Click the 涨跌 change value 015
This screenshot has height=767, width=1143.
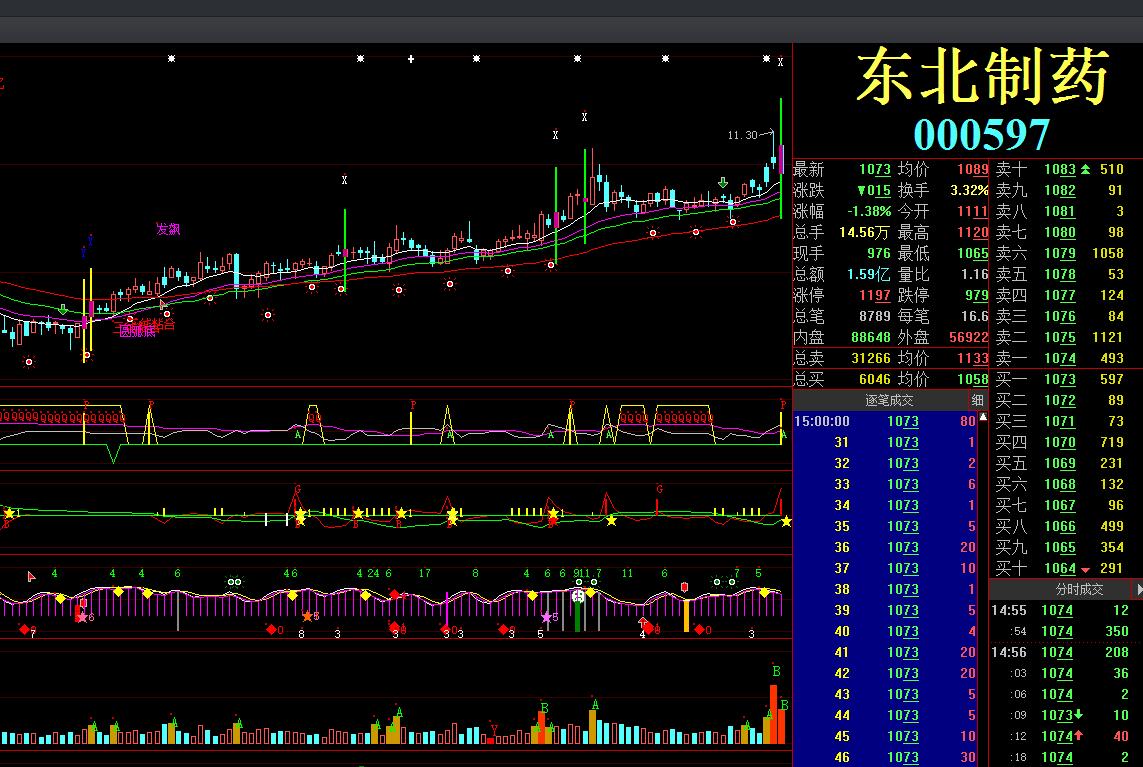(873, 190)
